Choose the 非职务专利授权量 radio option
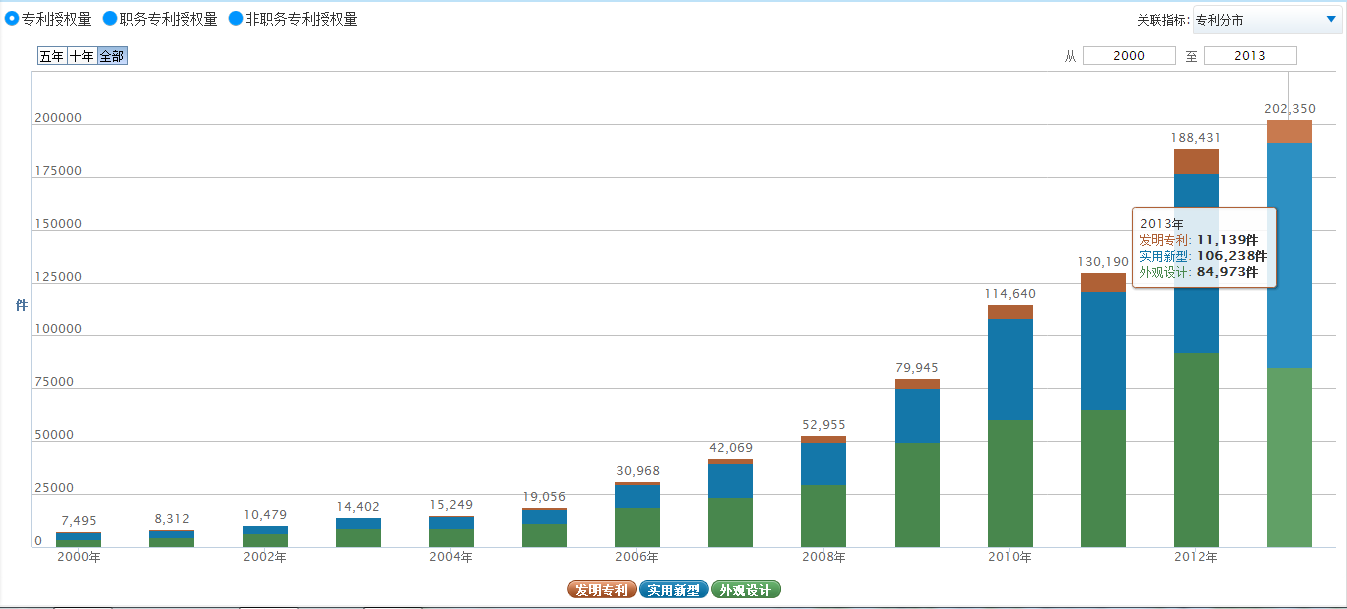The height and width of the screenshot is (609, 1347). pyautogui.click(x=237, y=19)
